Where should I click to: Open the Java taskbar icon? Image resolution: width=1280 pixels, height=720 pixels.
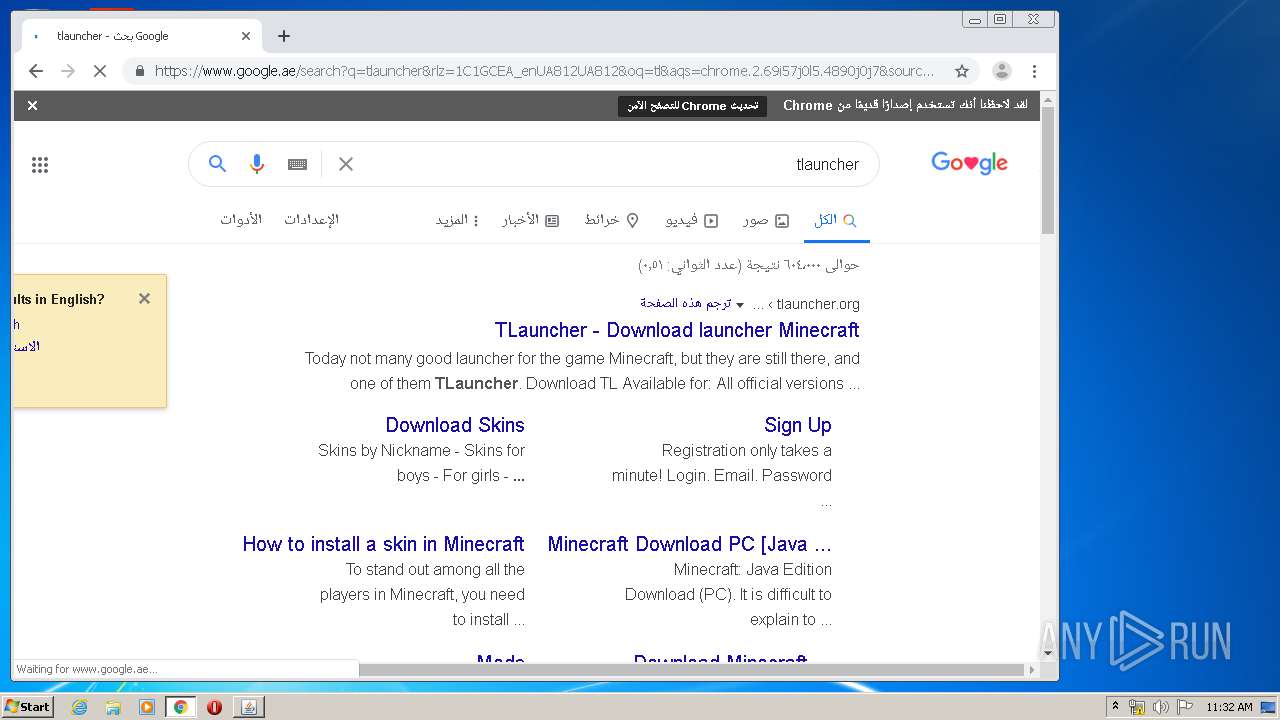pyautogui.click(x=248, y=707)
